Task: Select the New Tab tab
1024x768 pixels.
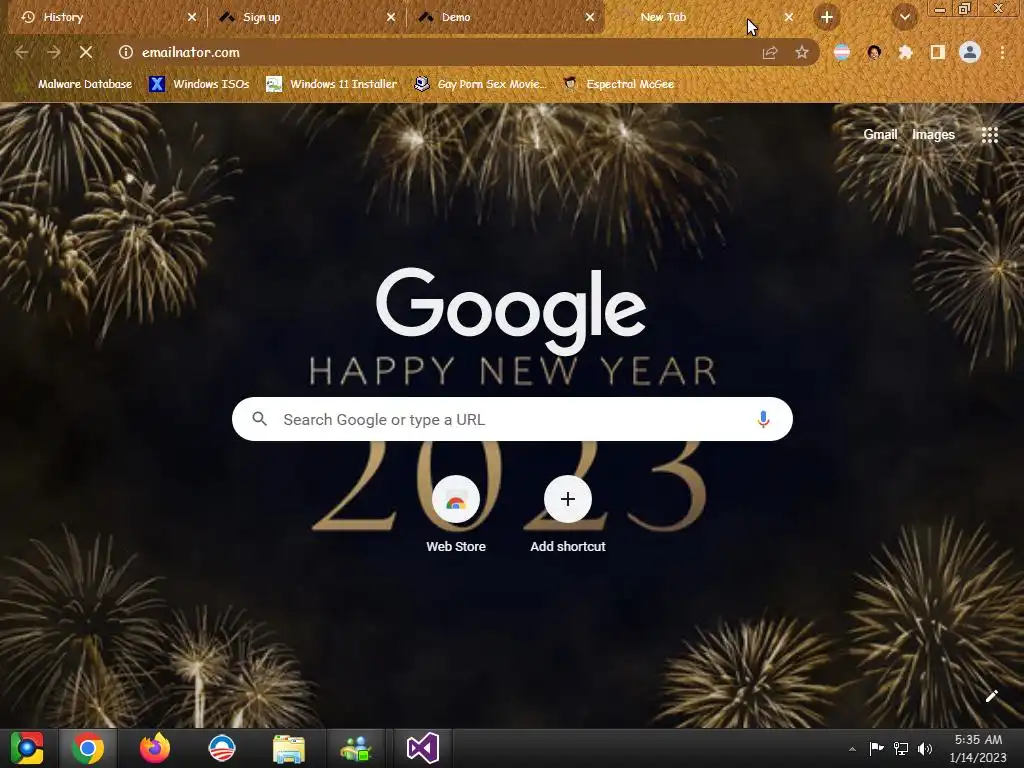Action: click(702, 17)
